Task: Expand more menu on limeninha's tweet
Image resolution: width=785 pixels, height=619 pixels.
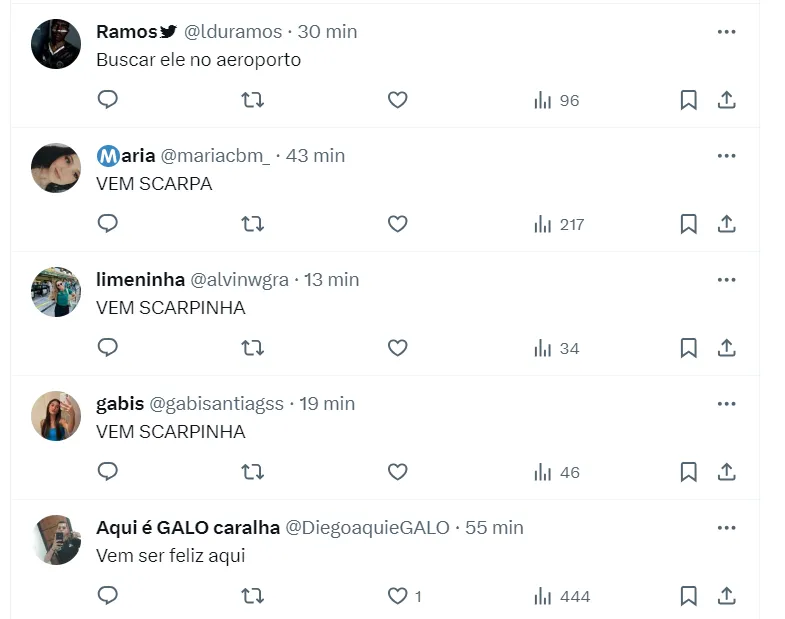Action: coord(726,280)
